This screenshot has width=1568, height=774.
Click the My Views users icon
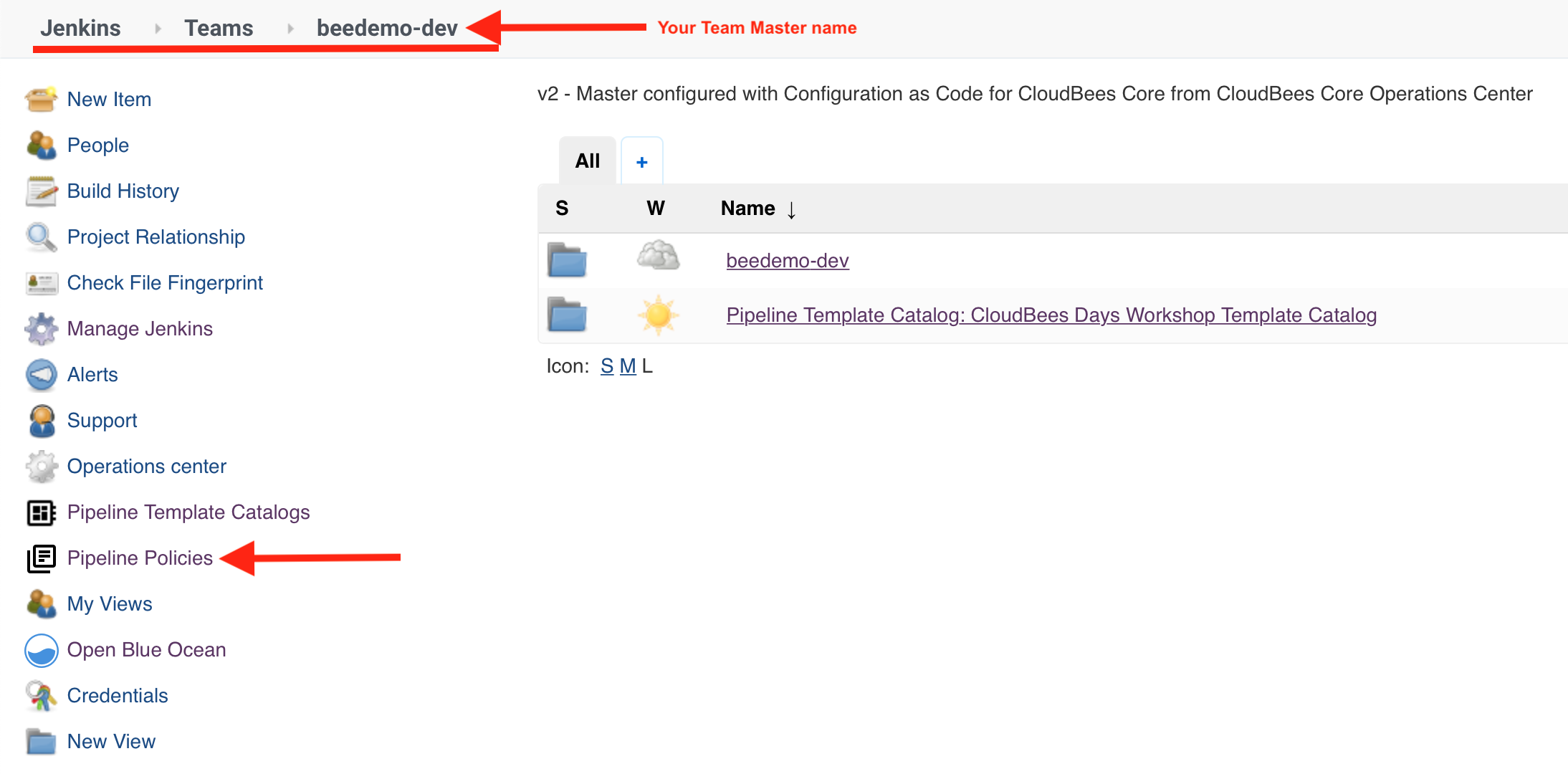point(41,604)
